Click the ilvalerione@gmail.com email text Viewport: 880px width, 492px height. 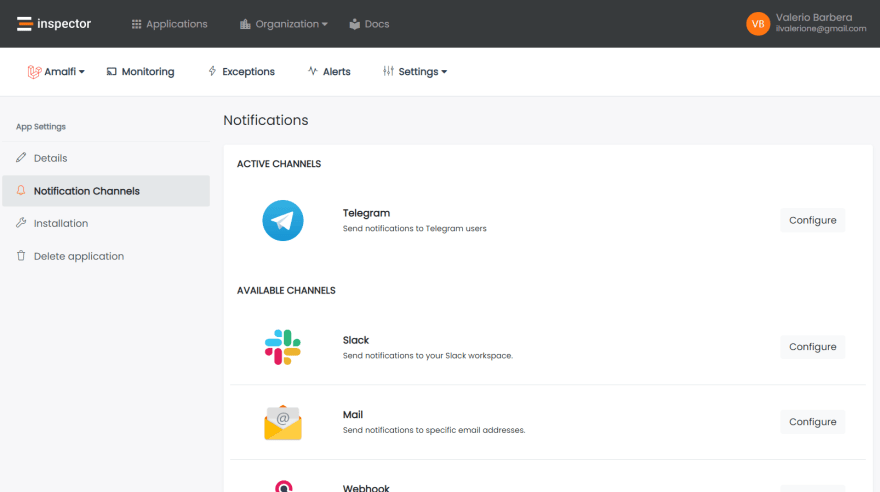coord(821,29)
